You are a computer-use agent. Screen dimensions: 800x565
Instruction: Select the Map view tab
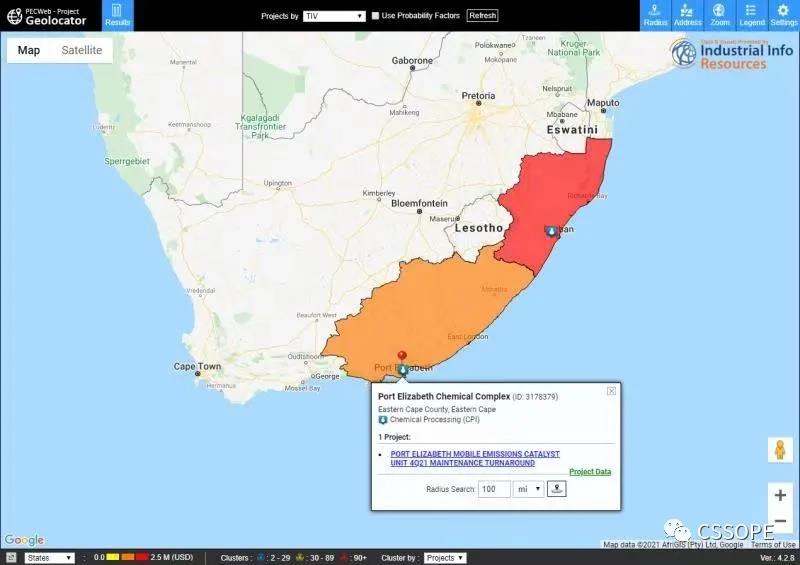click(x=29, y=50)
